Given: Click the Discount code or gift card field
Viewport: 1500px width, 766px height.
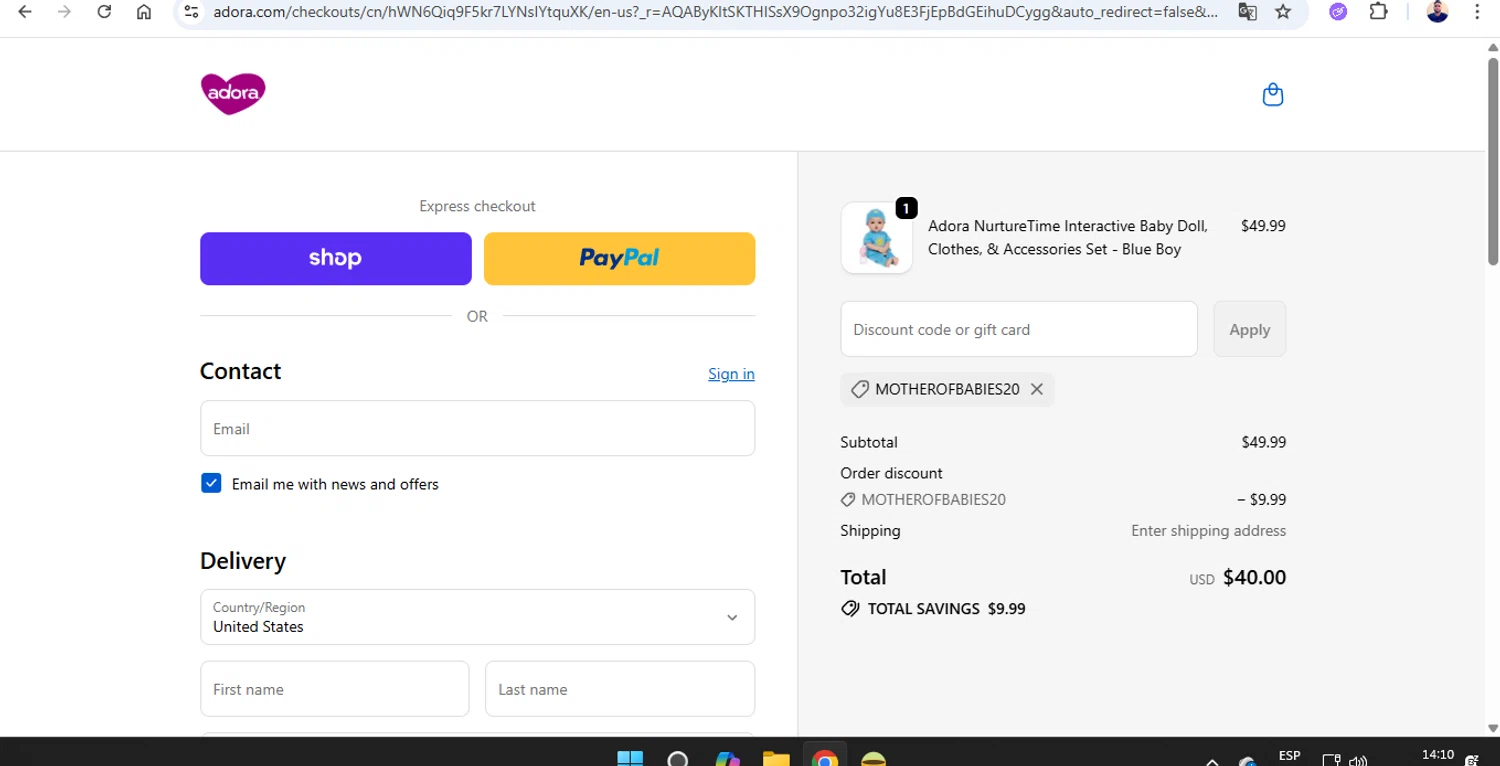Looking at the screenshot, I should (1019, 329).
